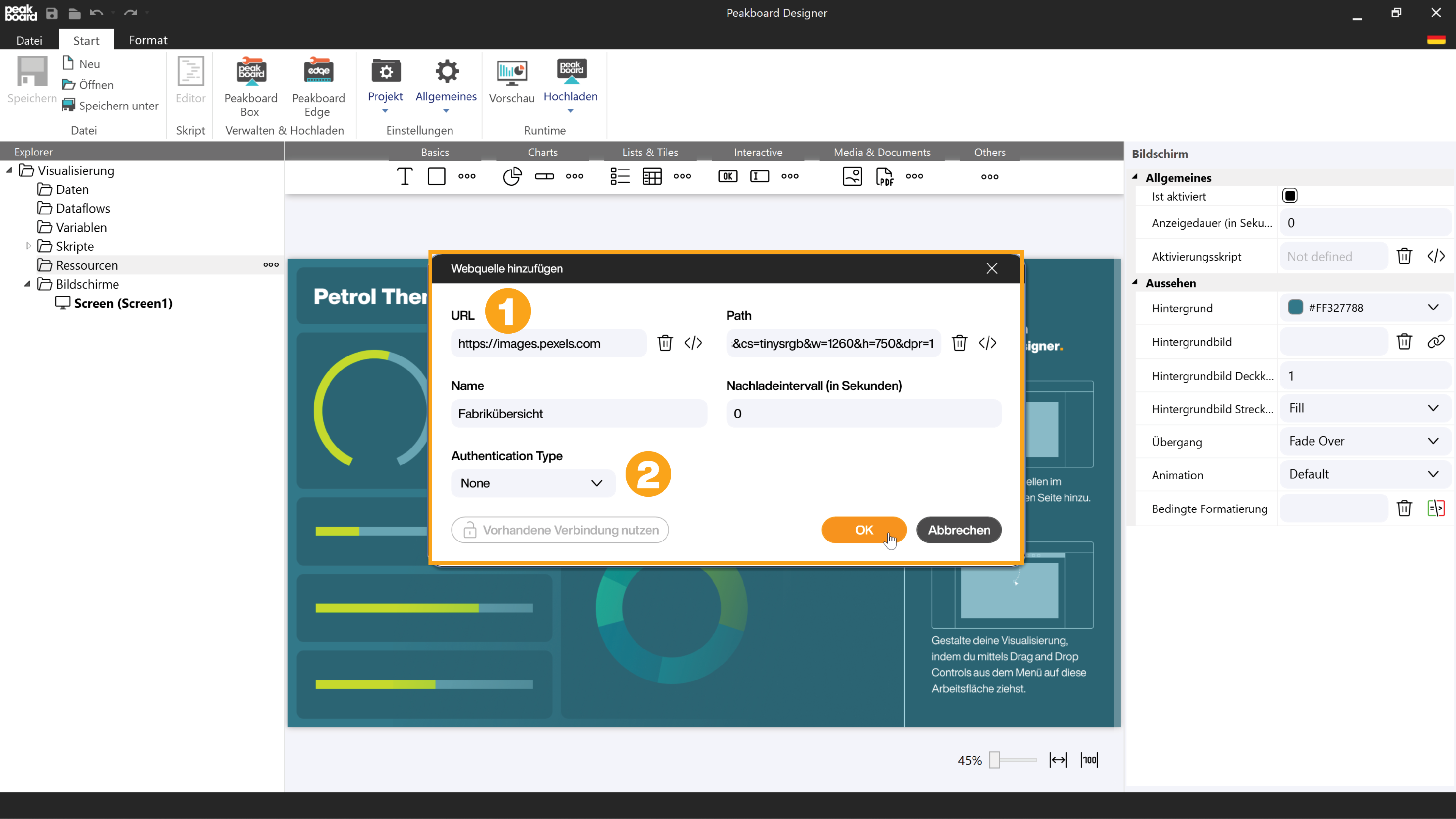Select the Text control in Basics

405,176
